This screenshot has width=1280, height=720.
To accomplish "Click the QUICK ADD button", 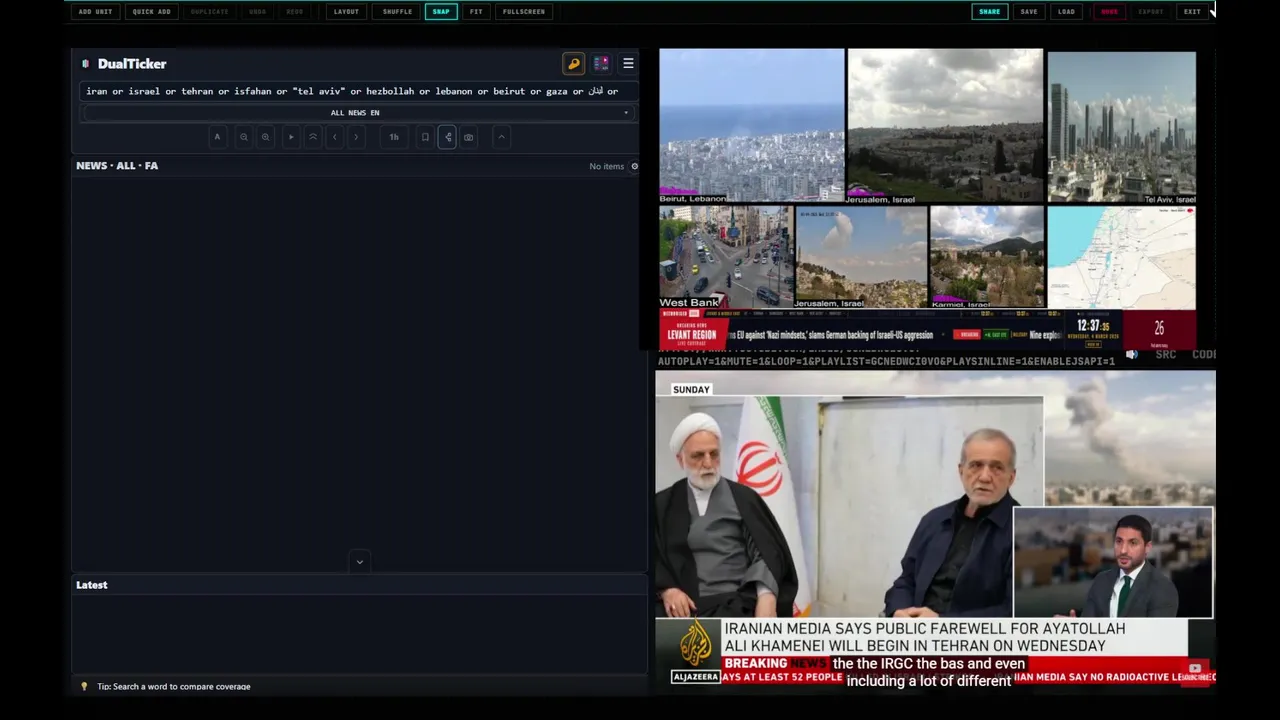I will (x=152, y=12).
